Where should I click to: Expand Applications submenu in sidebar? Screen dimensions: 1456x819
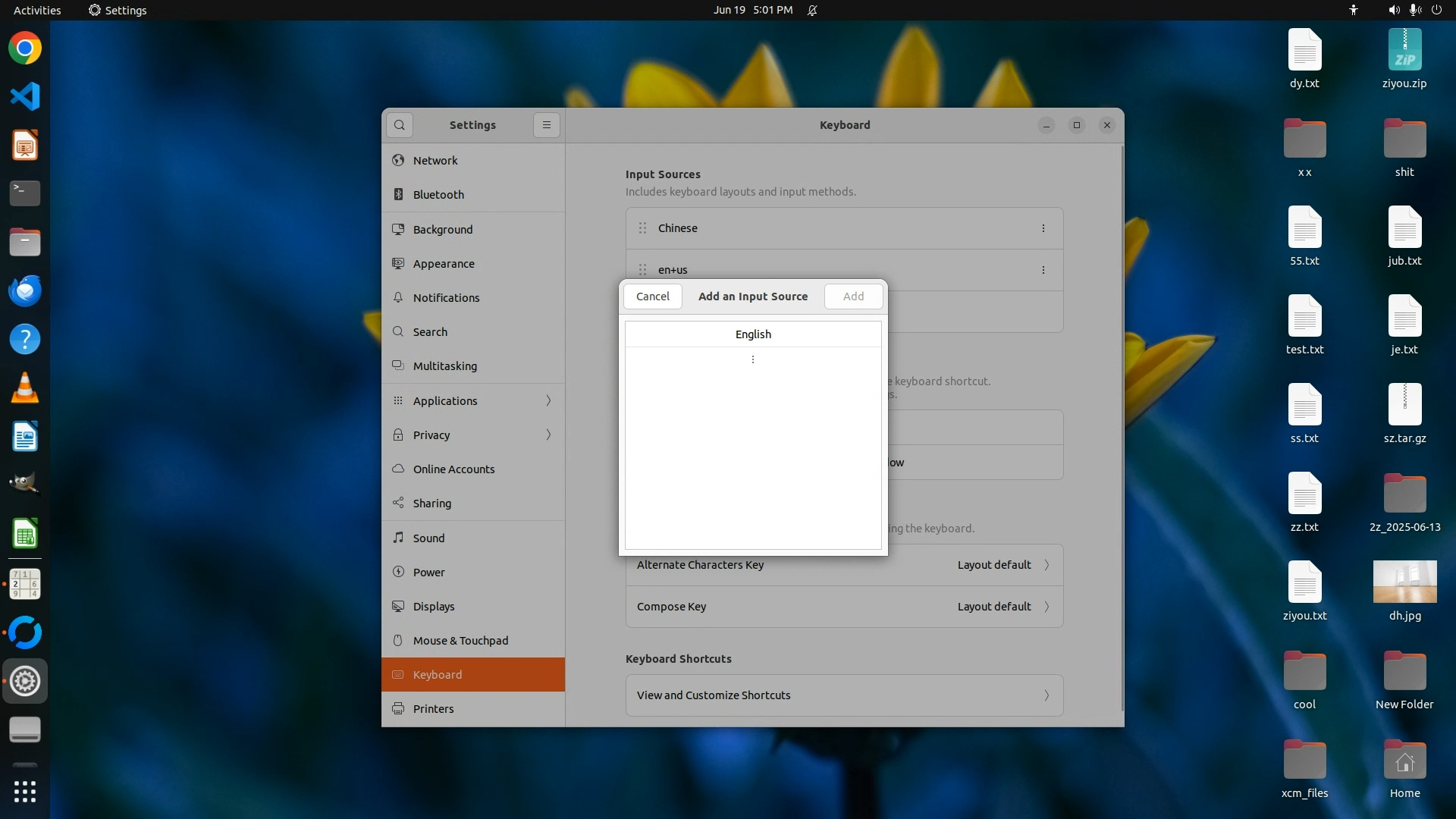(x=548, y=400)
